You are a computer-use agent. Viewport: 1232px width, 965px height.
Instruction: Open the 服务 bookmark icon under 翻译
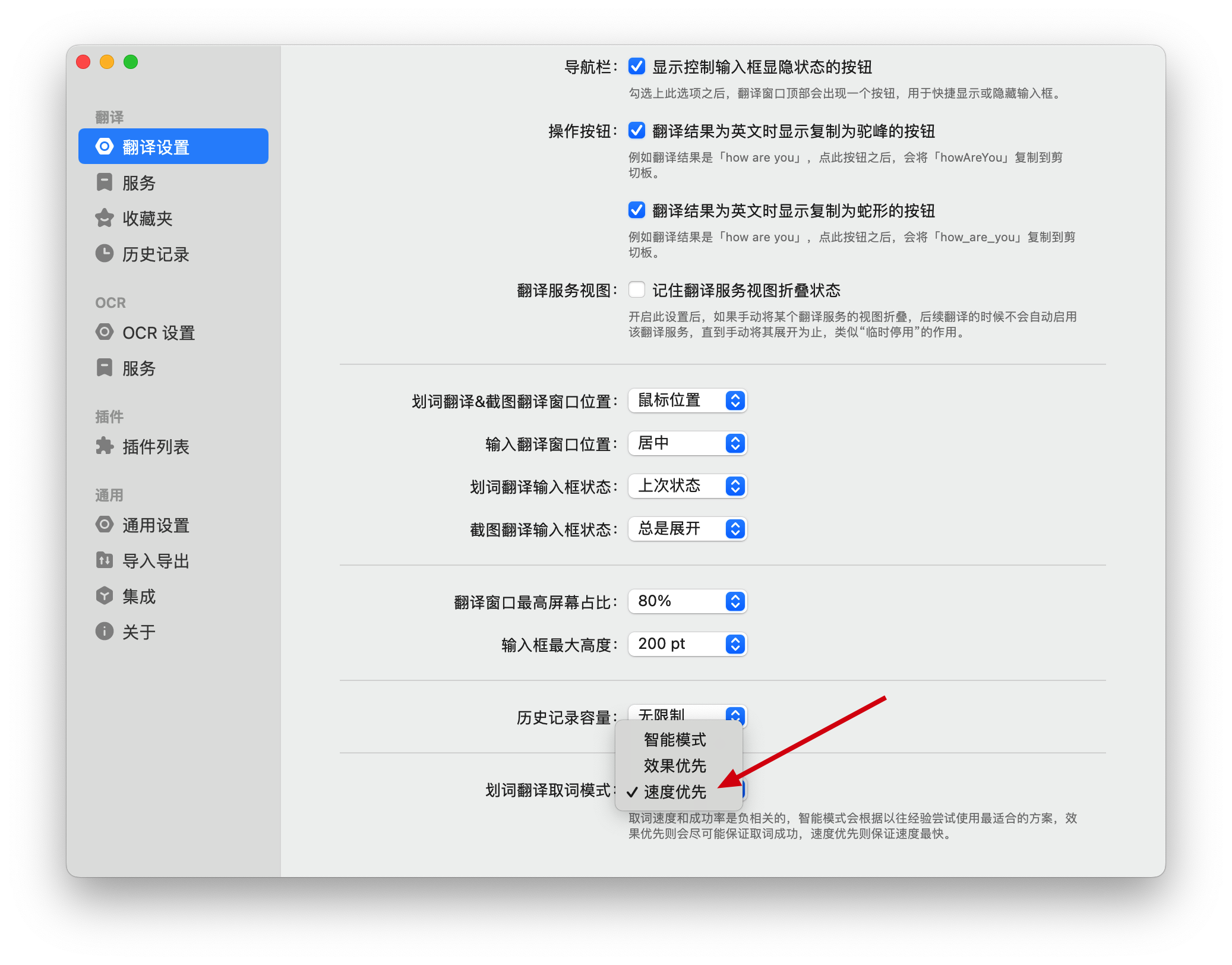click(x=104, y=182)
